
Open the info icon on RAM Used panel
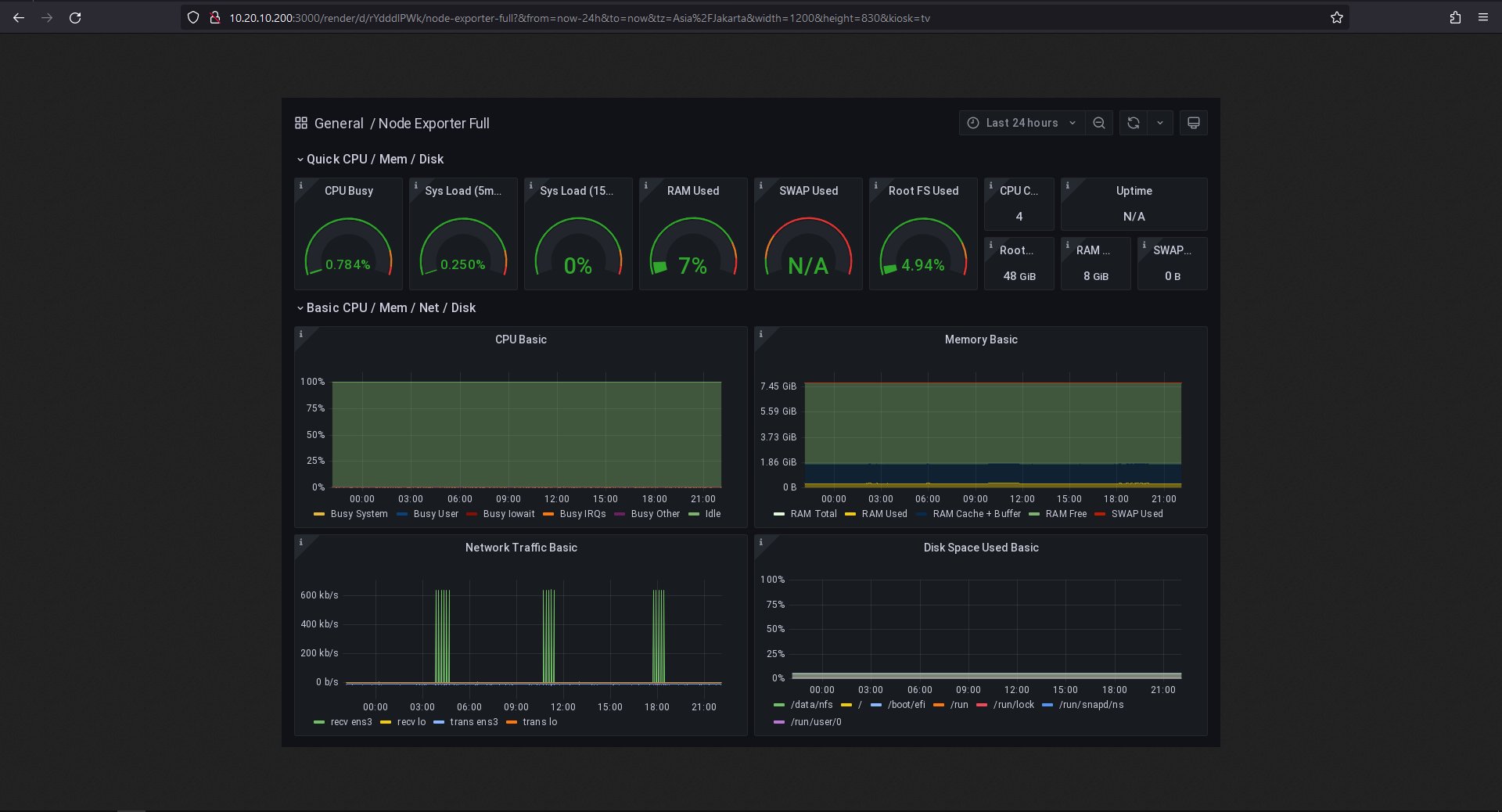(x=646, y=185)
